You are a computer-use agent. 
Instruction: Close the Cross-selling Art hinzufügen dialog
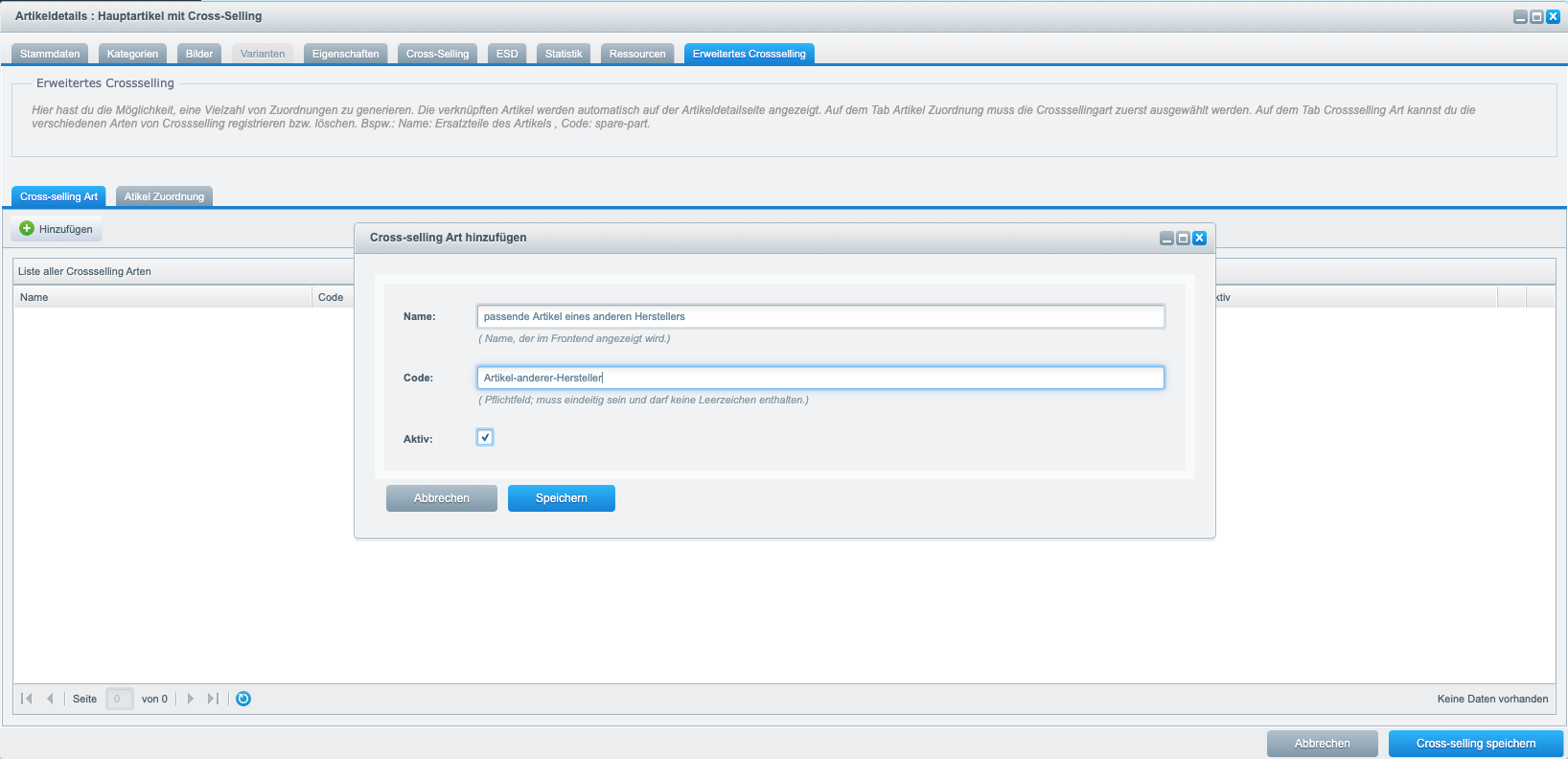point(1199,238)
